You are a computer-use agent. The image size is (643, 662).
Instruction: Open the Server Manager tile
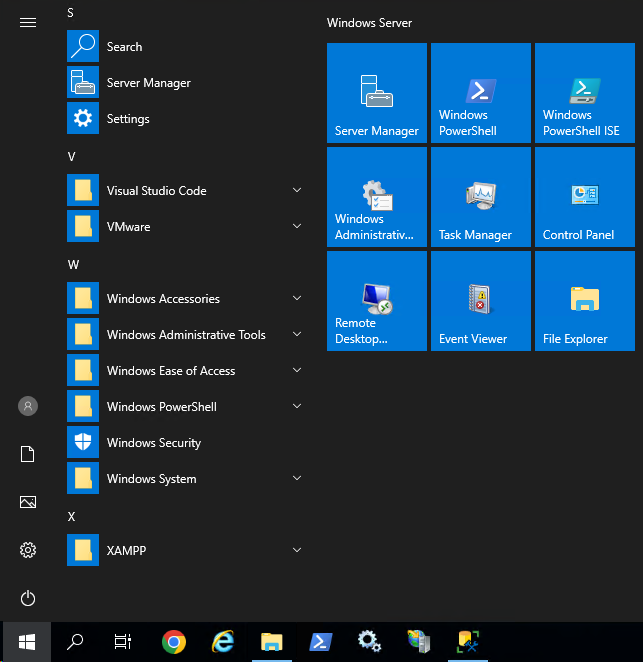[x=377, y=93]
